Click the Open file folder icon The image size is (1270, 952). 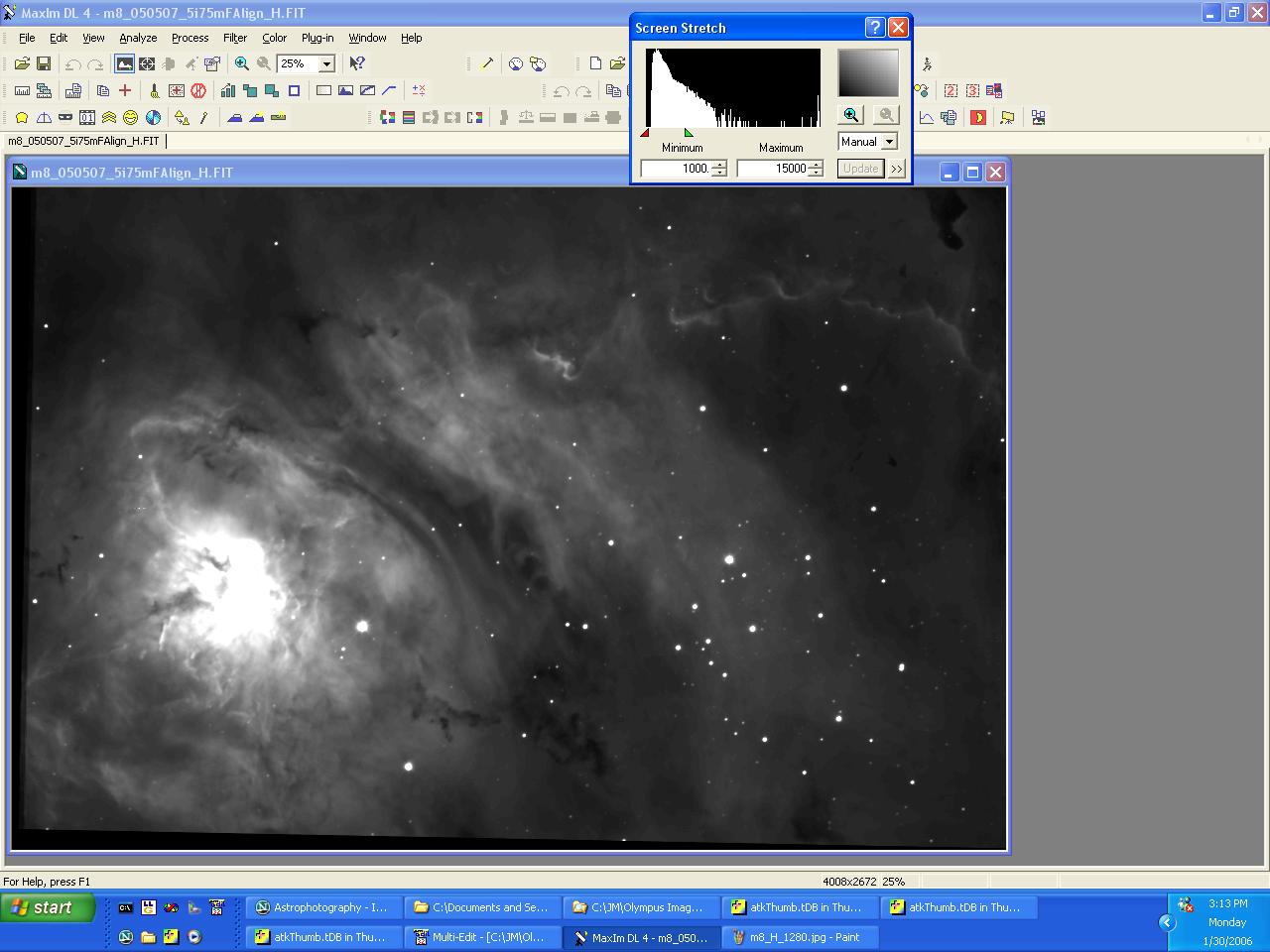point(22,63)
